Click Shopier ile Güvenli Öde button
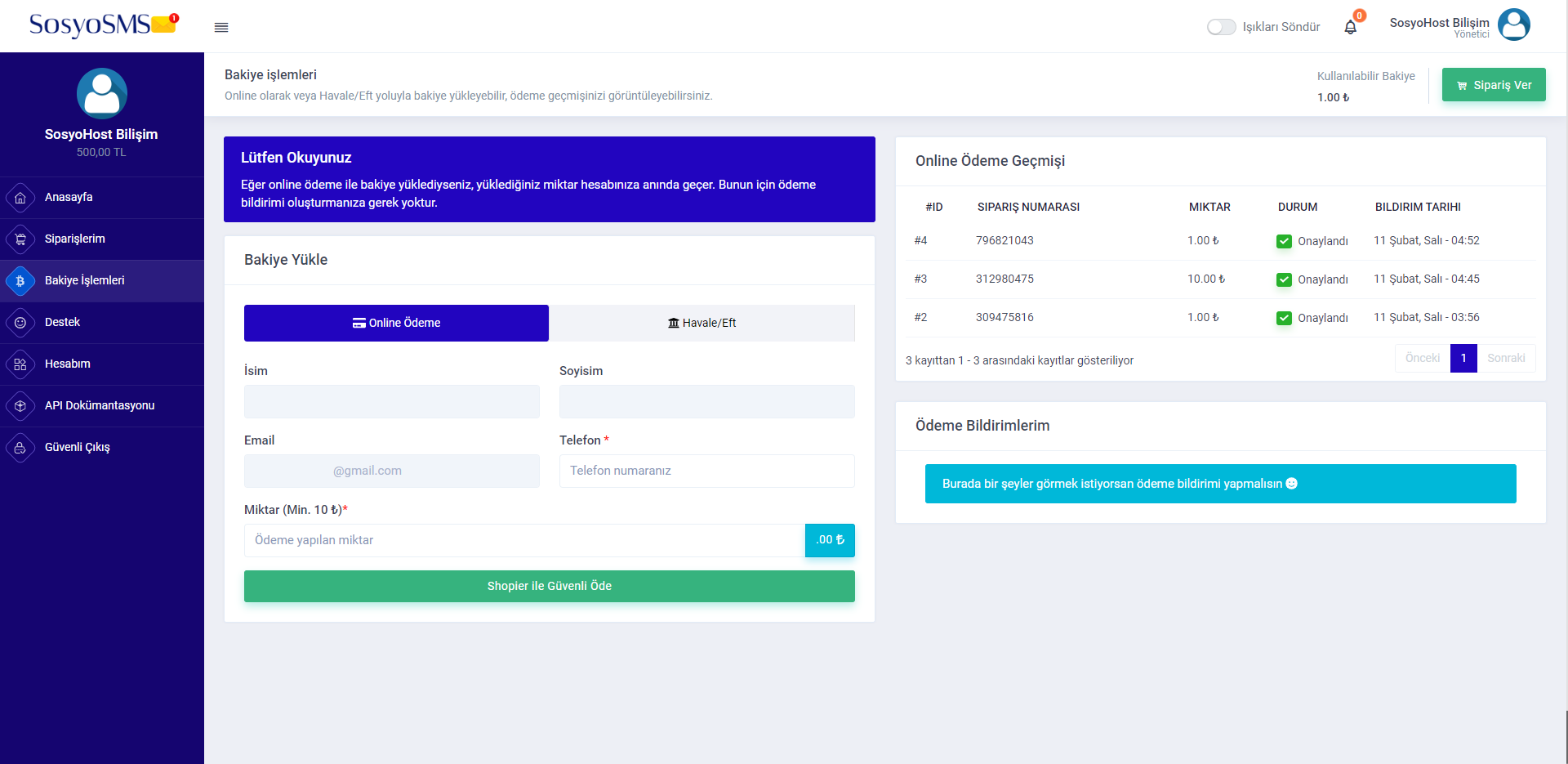Image resolution: width=1568 pixels, height=764 pixels. (x=549, y=586)
